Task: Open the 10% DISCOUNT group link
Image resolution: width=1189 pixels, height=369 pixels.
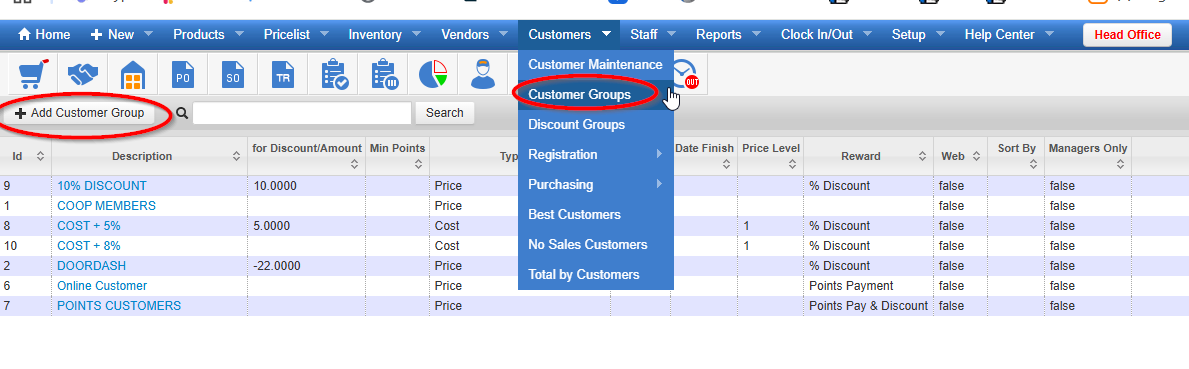Action: coord(102,186)
